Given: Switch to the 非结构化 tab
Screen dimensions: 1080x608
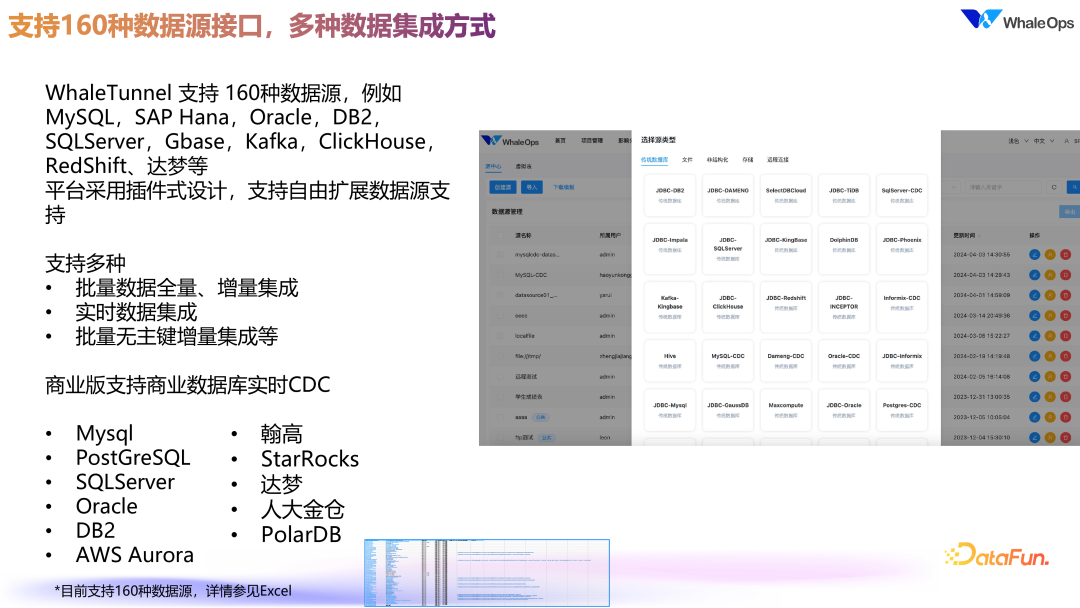Looking at the screenshot, I should [717, 160].
